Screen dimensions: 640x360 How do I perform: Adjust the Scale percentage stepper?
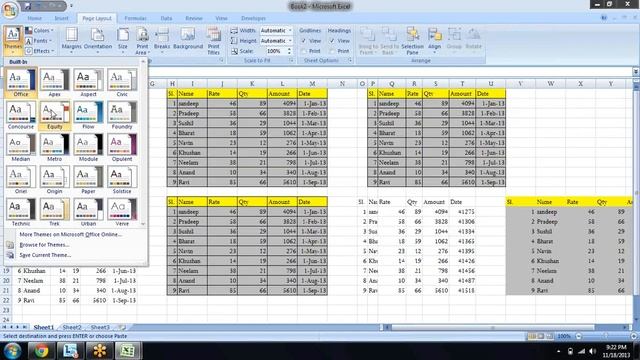289,51
